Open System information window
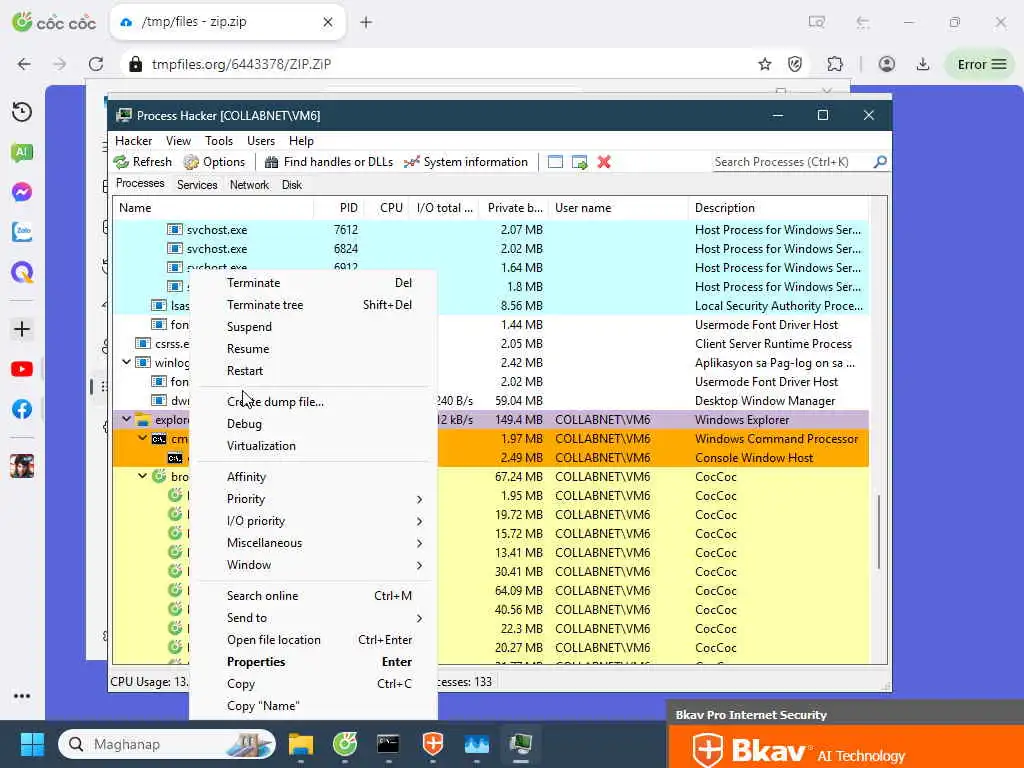1024x768 pixels. coord(466,162)
